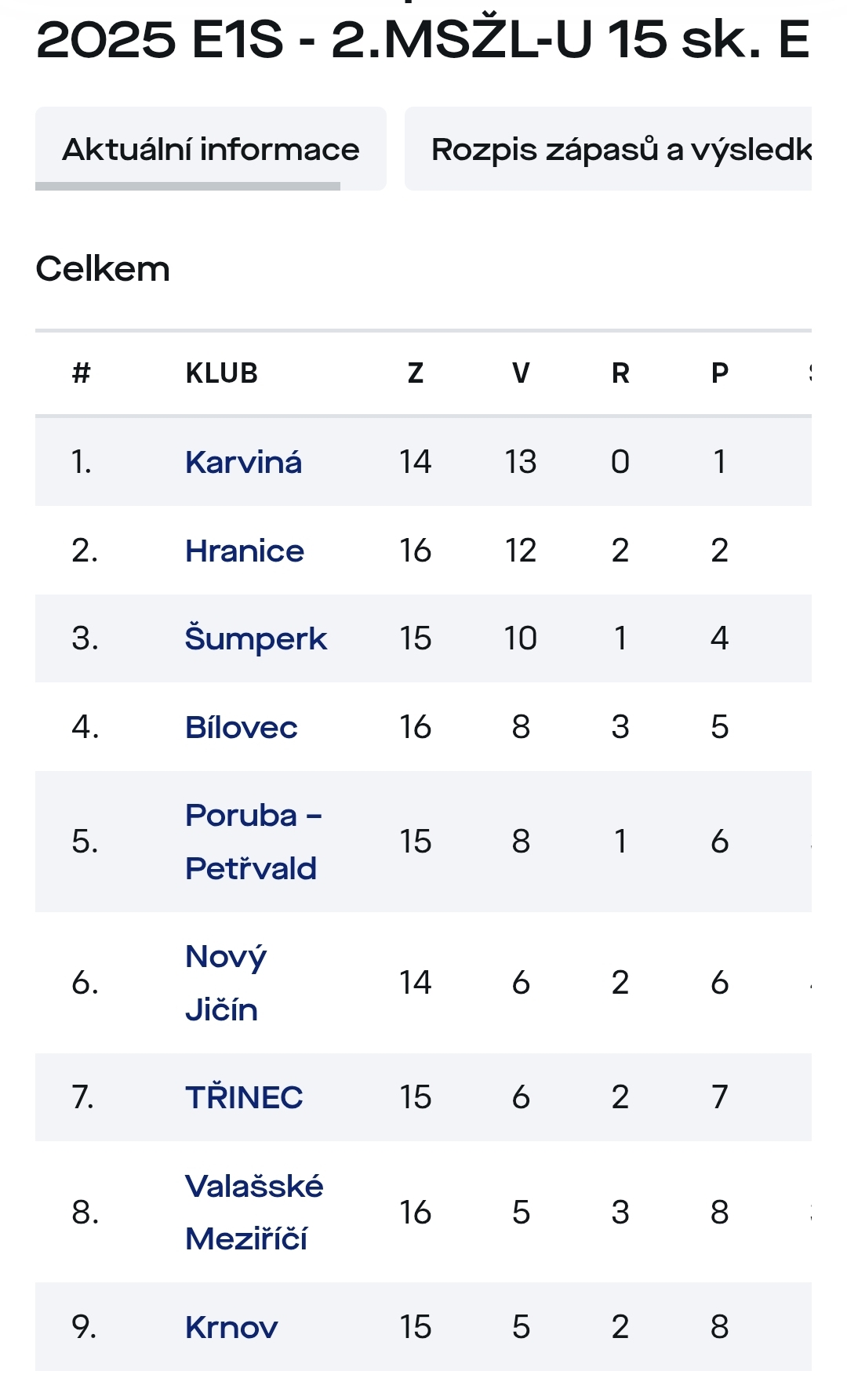Image resolution: width=847 pixels, height=1400 pixels.
Task: Click the 2025 E1S competition title
Action: coord(422,39)
